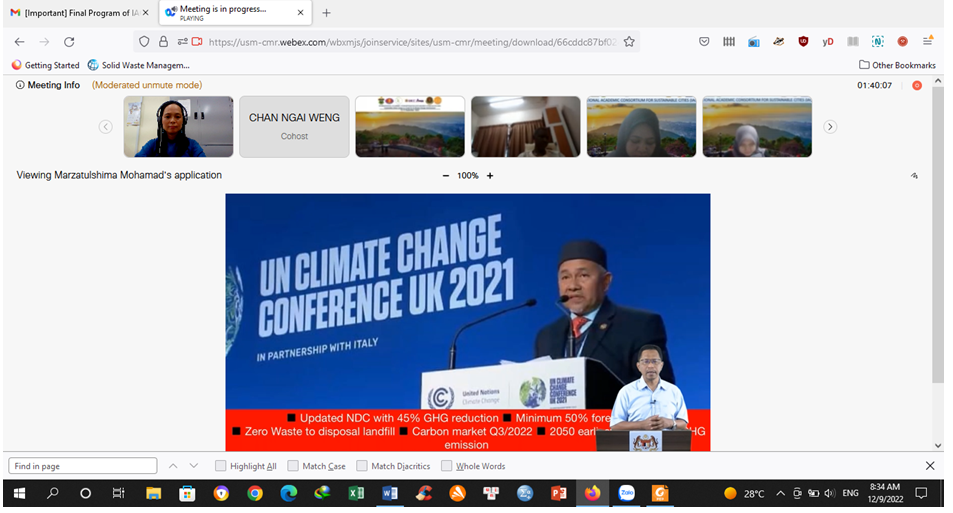The image size is (953, 513).
Task: Select the dark room participant video thumbnail
Action: pos(526,126)
